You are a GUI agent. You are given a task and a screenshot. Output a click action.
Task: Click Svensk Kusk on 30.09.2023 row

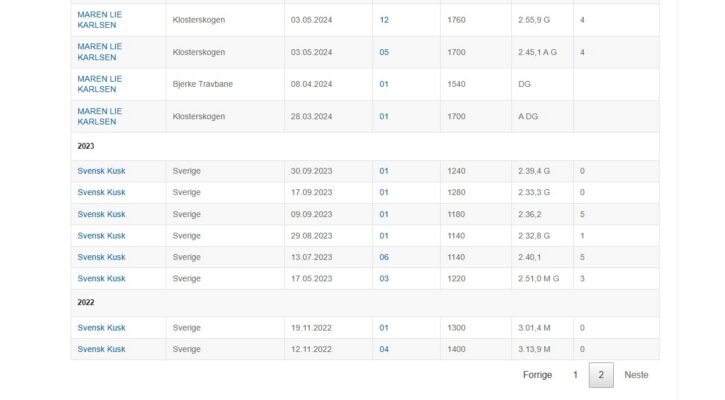pyautogui.click(x=101, y=171)
